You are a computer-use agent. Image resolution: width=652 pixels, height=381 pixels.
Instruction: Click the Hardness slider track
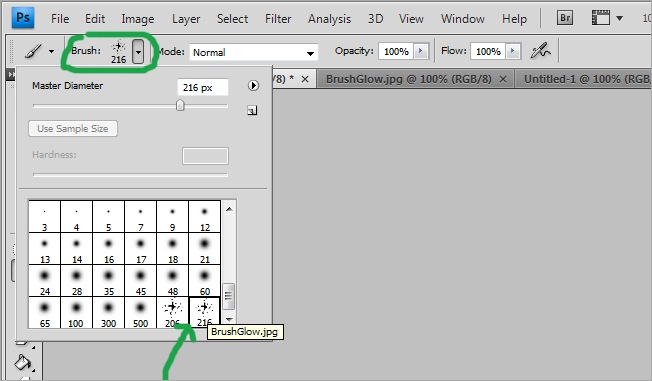click(x=130, y=175)
